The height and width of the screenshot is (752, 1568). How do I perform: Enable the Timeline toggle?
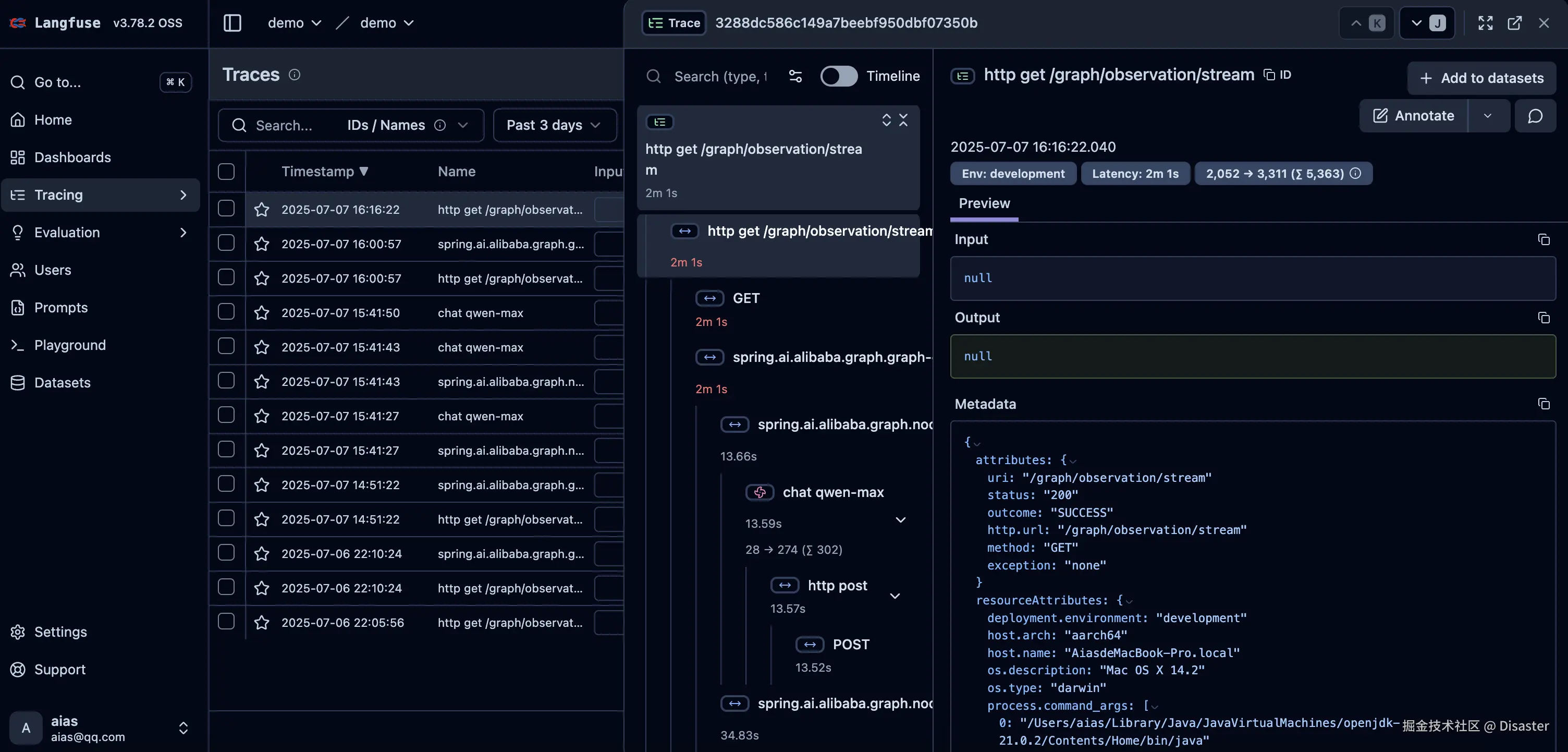click(838, 76)
